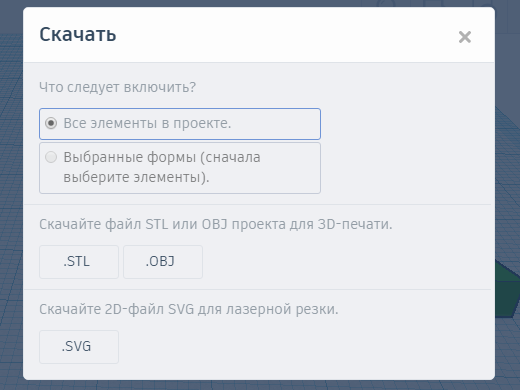
Task: Click empty dialog area right of .SVG button
Action: (x=300, y=347)
